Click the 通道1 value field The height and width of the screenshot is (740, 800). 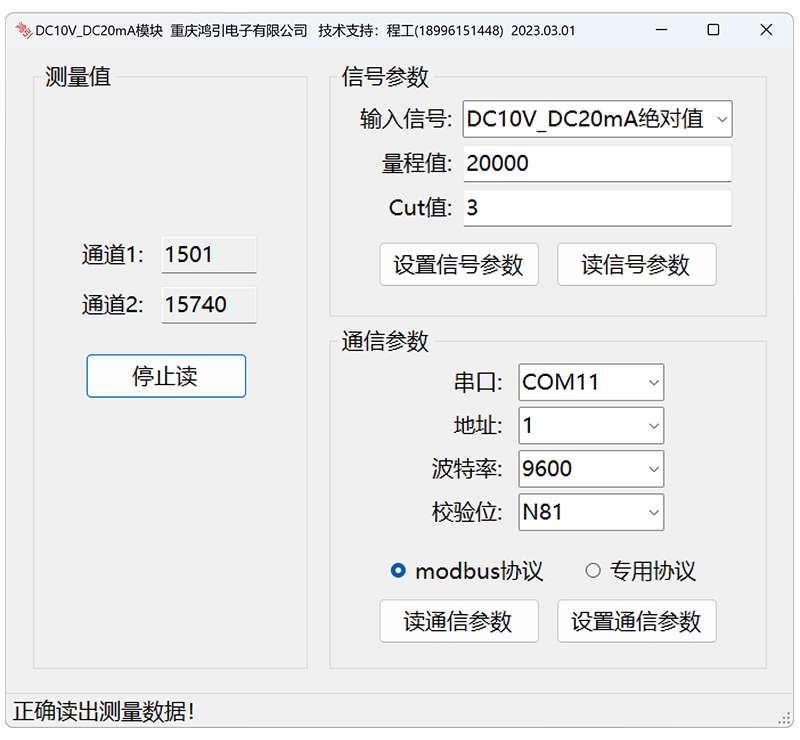click(x=209, y=255)
